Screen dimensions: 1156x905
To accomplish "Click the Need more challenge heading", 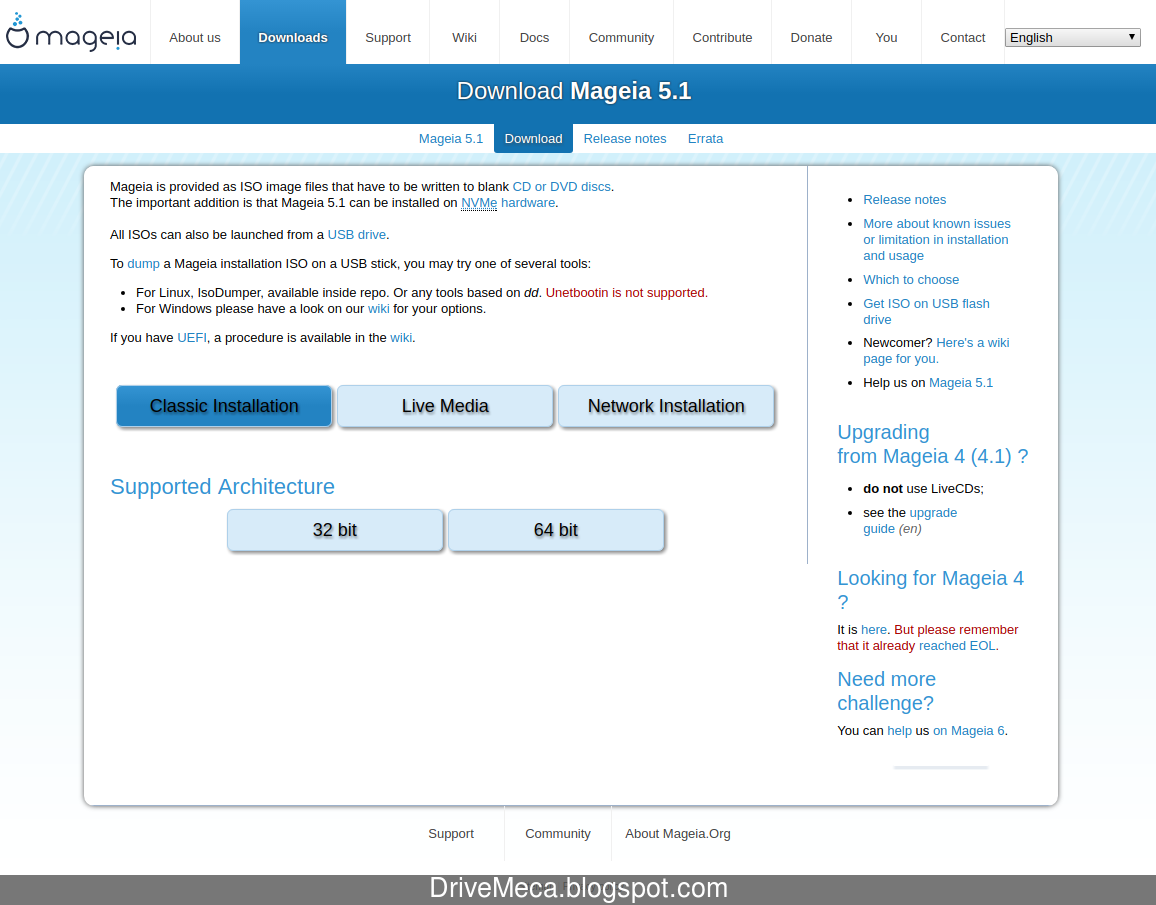I will [x=886, y=691].
